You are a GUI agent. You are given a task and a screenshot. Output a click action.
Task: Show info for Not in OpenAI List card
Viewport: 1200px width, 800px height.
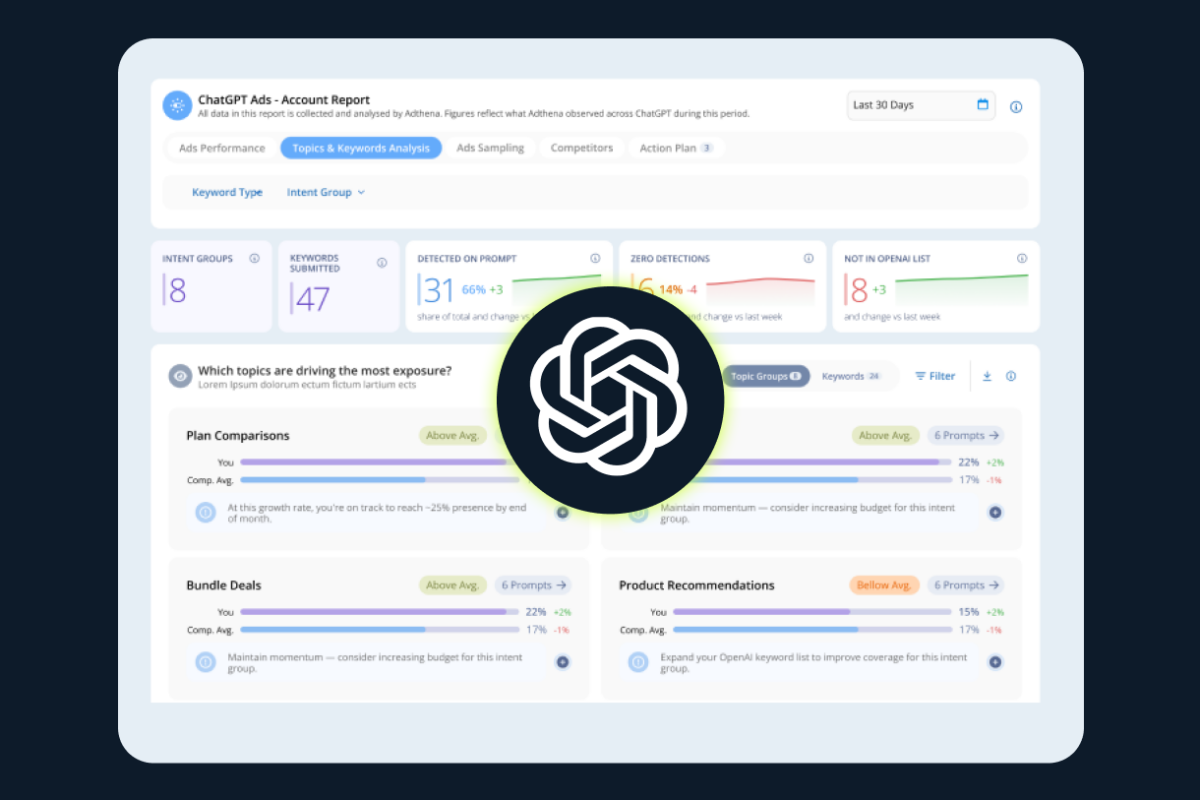coord(1022,259)
